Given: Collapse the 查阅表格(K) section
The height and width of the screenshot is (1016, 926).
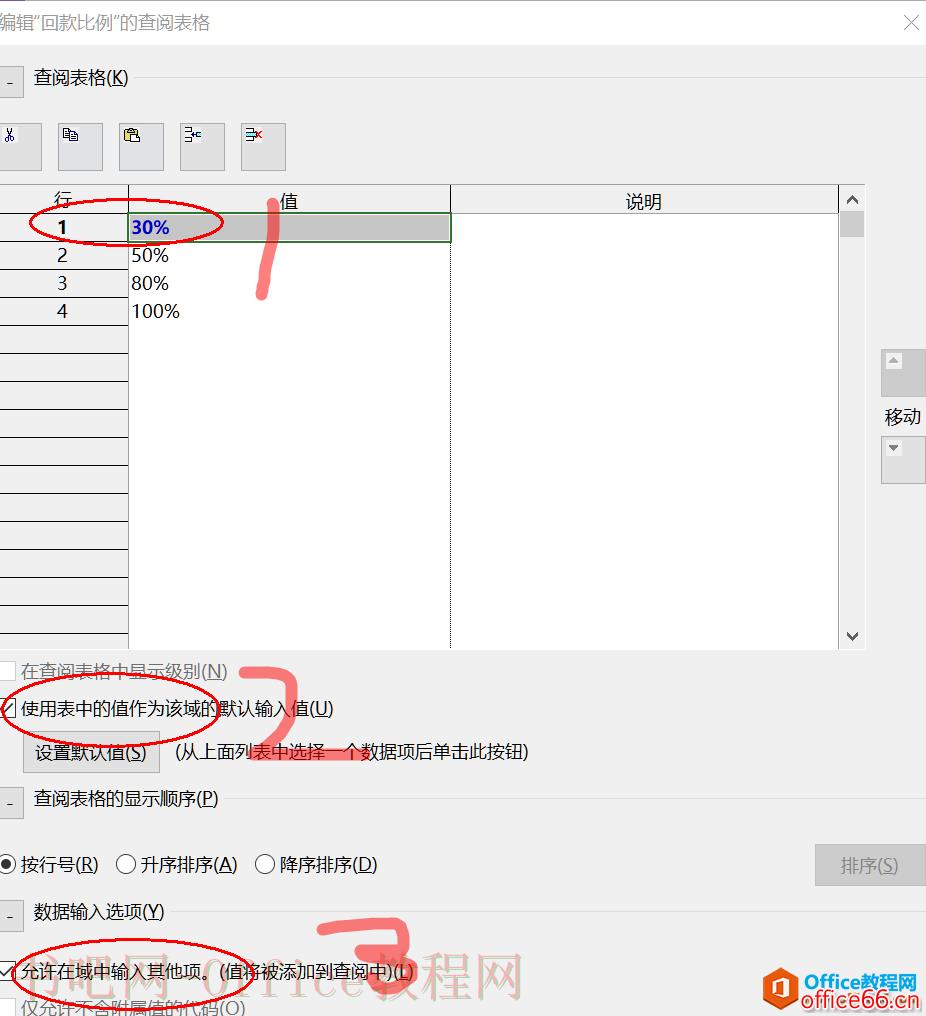Looking at the screenshot, I should pyautogui.click(x=10, y=82).
